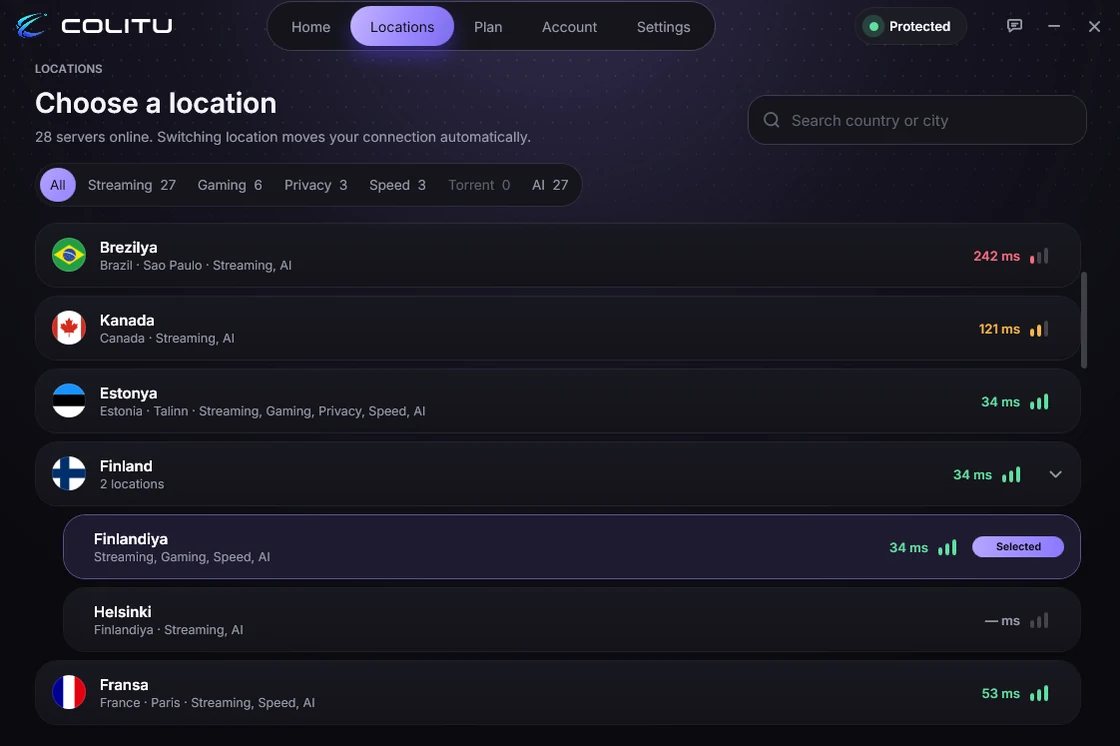Click signal bars in Estonya row
This screenshot has height=746, width=1120.
(x=1039, y=402)
